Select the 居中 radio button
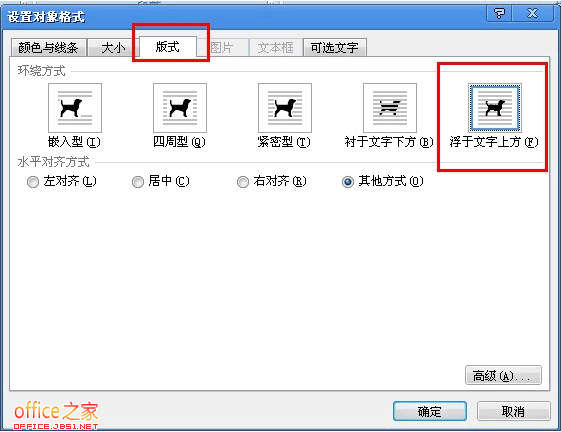 pyautogui.click(x=138, y=182)
